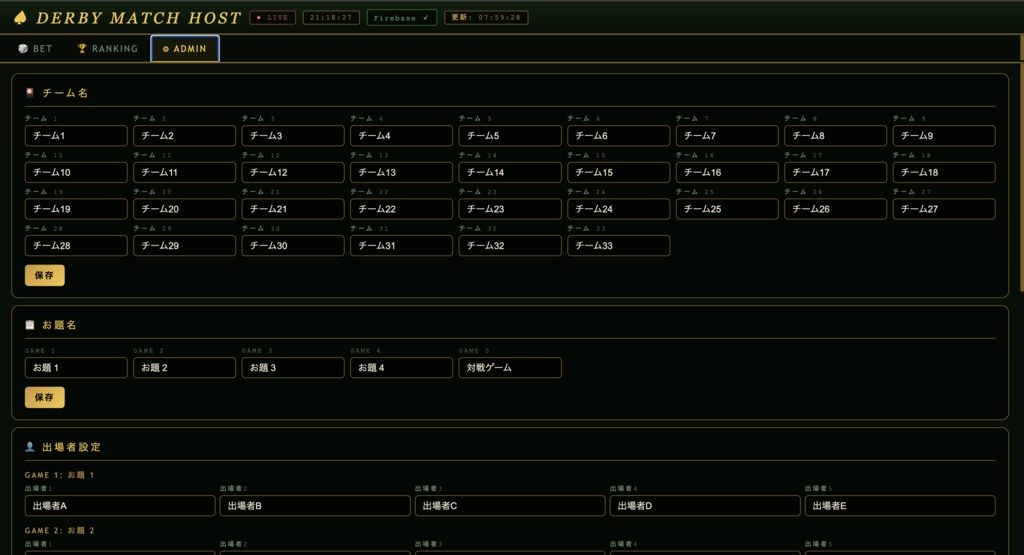Edit the 出場者E contestant field
This screenshot has height=555, width=1024.
point(900,505)
